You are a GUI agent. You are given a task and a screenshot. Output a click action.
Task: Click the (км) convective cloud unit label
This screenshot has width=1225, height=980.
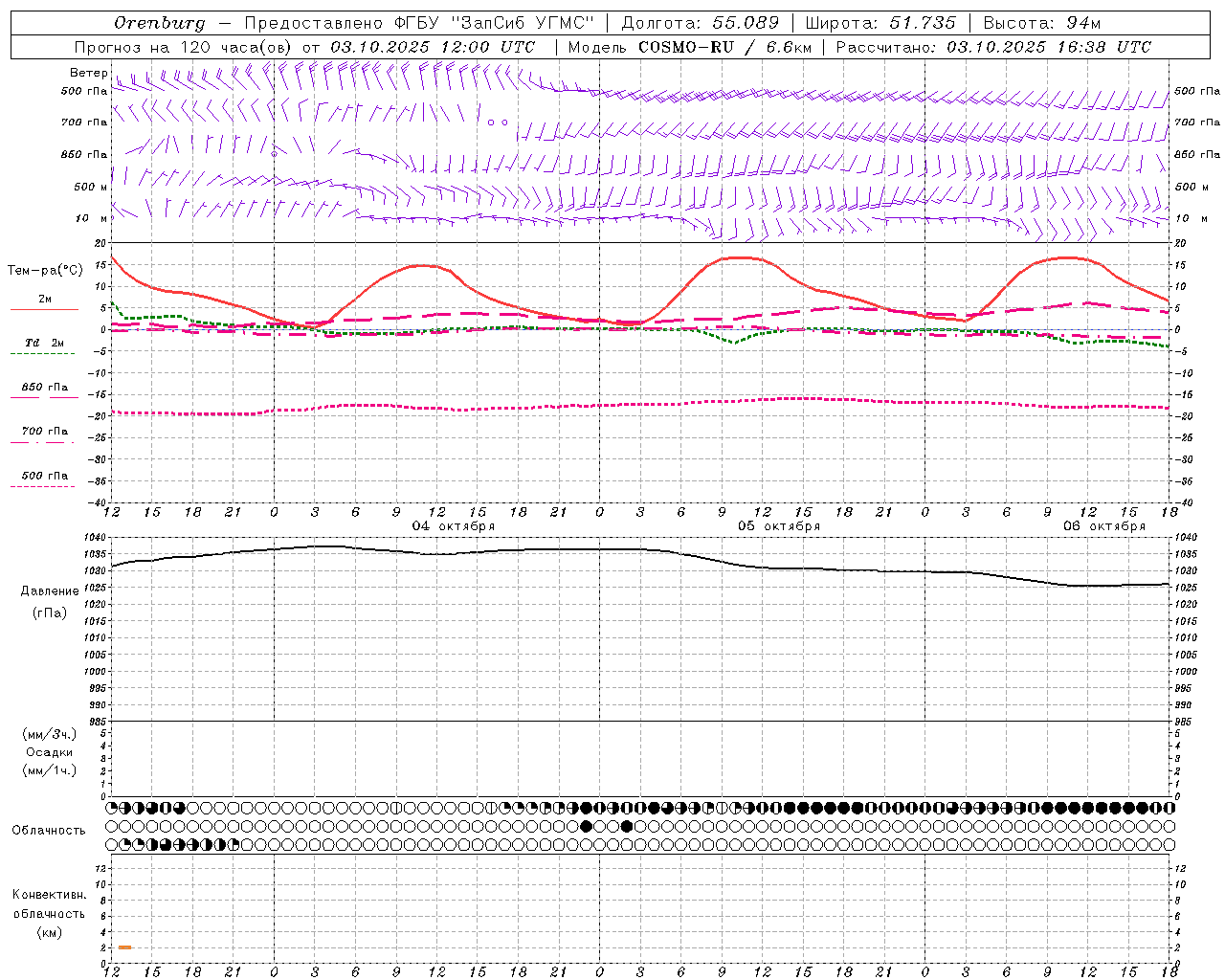pyautogui.click(x=50, y=932)
